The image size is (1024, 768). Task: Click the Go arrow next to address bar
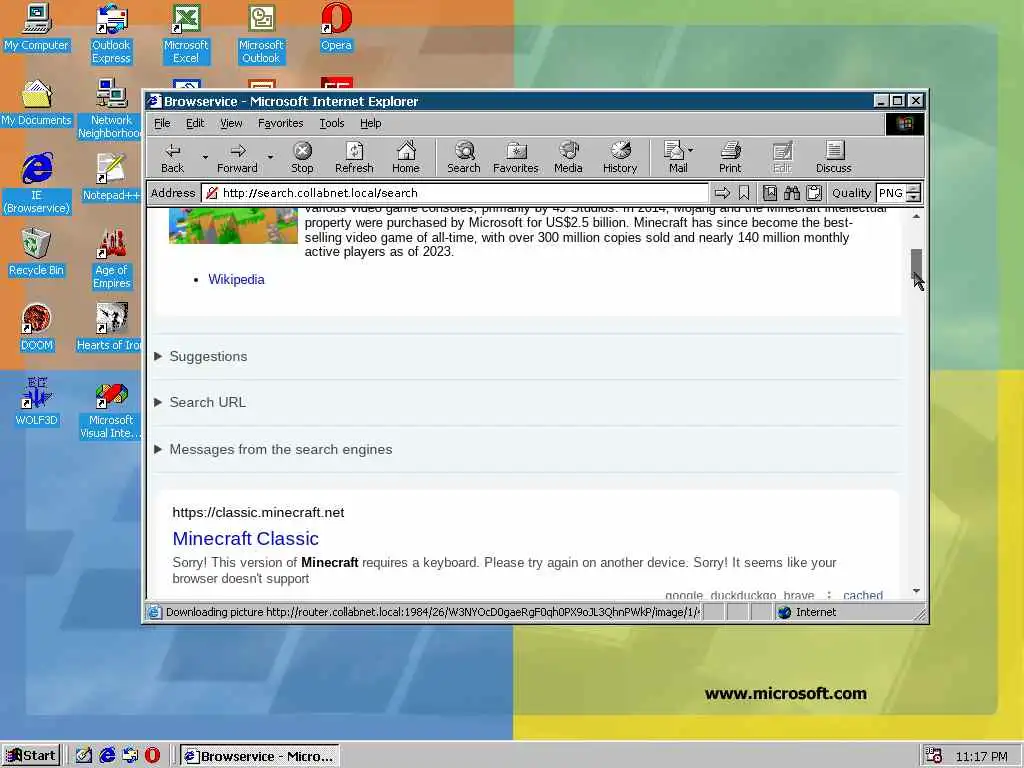point(722,193)
